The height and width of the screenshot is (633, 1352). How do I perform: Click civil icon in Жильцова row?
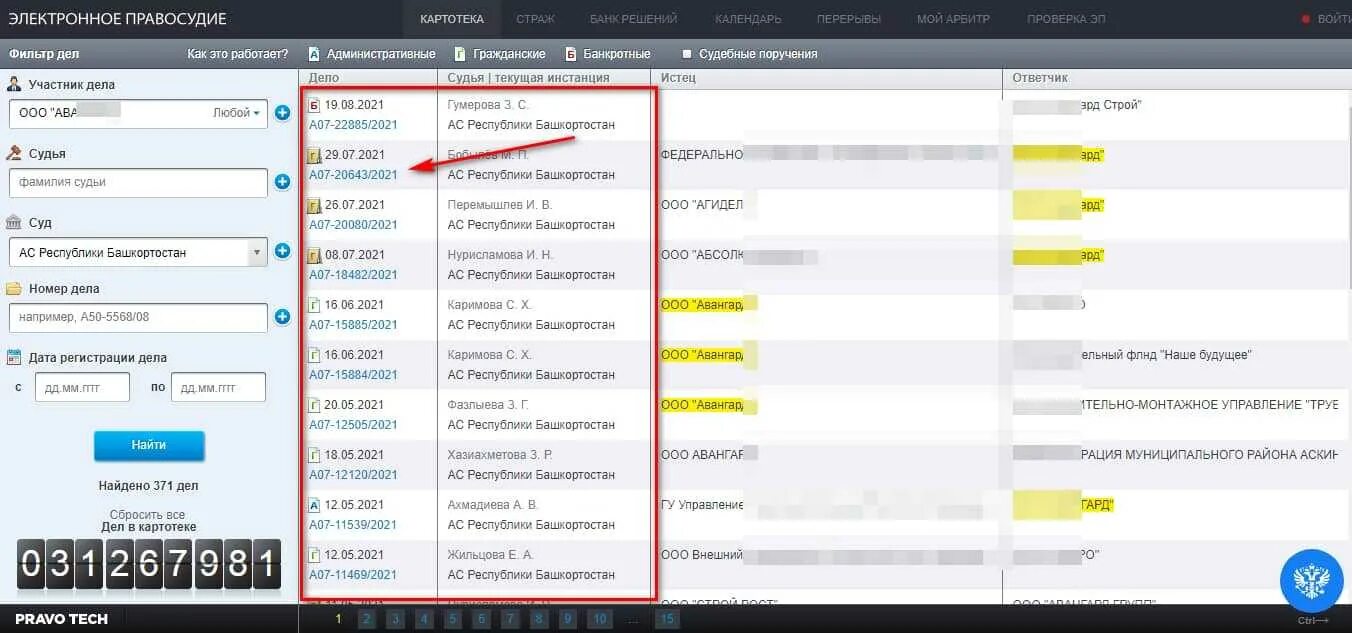click(x=314, y=555)
